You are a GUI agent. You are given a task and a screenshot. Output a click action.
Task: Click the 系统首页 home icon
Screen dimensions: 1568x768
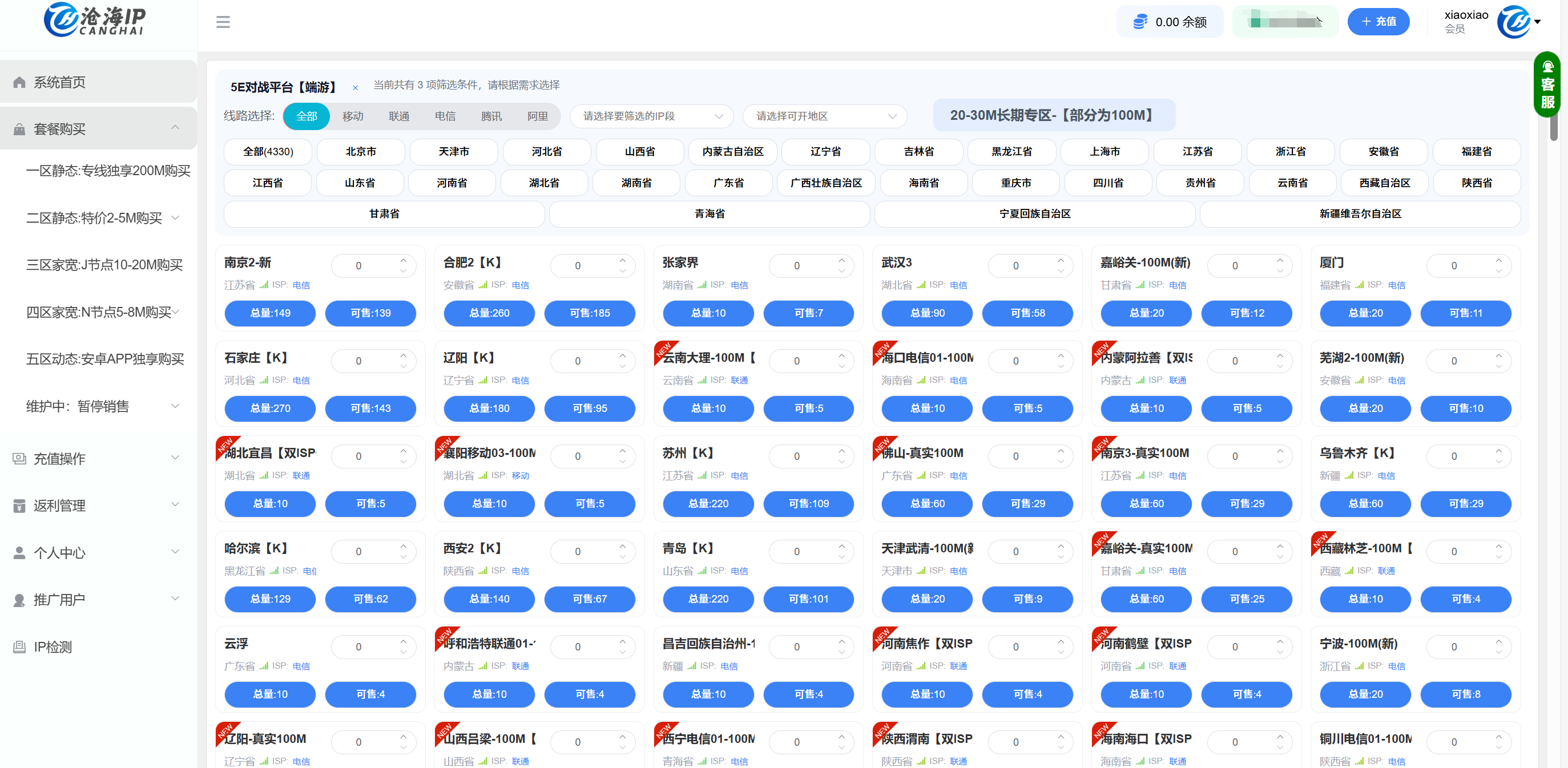[x=19, y=82]
